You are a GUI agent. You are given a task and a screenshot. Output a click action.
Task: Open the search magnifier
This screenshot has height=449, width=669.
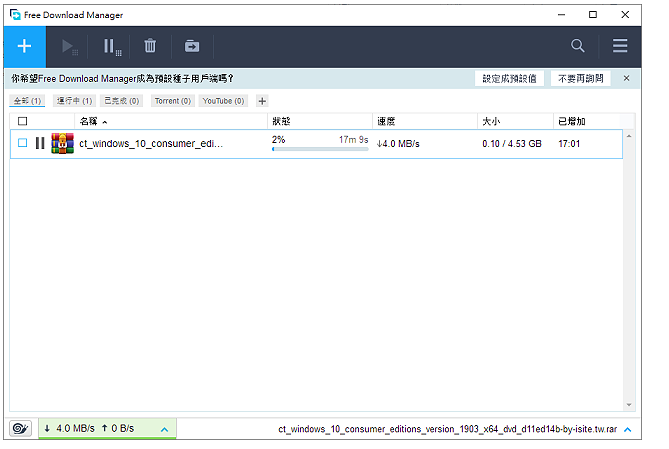click(578, 46)
